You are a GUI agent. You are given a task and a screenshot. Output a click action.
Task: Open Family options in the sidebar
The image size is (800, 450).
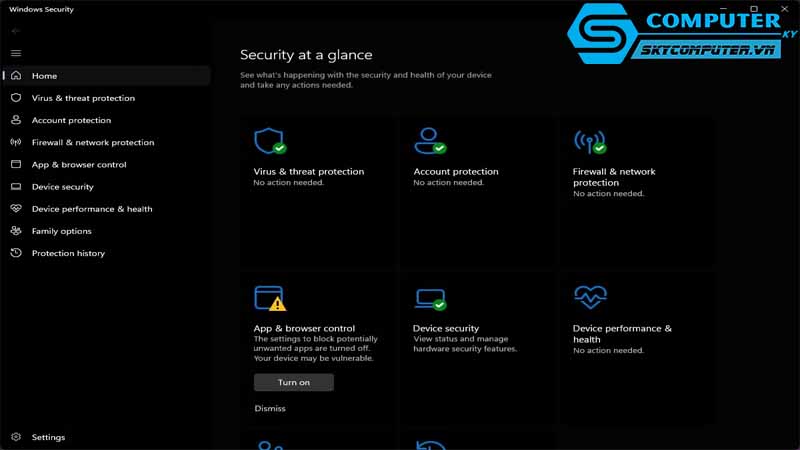click(61, 231)
